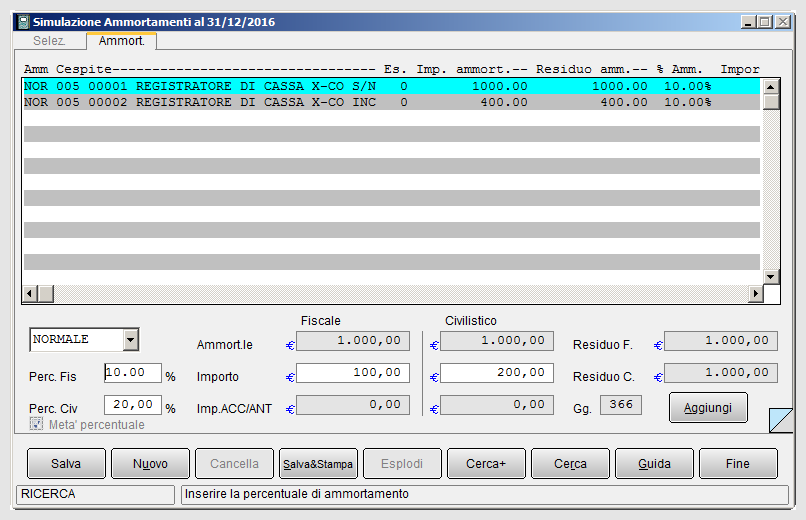
Task: Open the Guida help button
Action: [x=654, y=463]
